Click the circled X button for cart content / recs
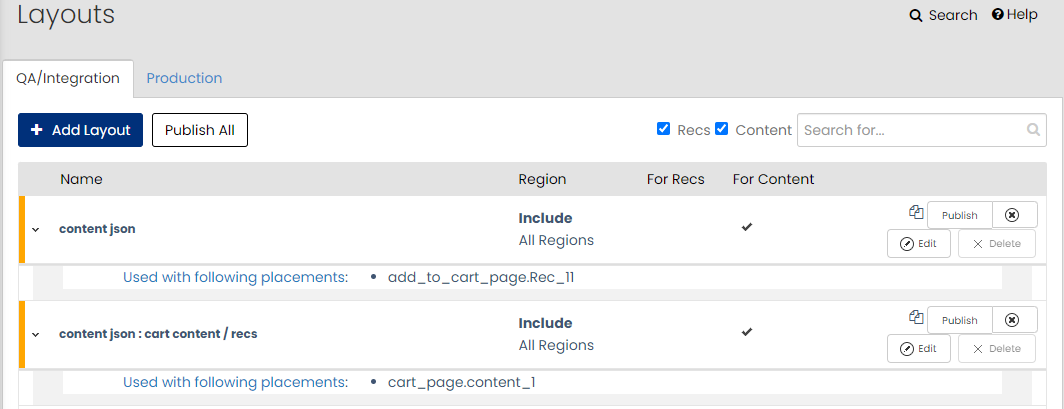Screen dimensions: 1064x409 click(1012, 320)
